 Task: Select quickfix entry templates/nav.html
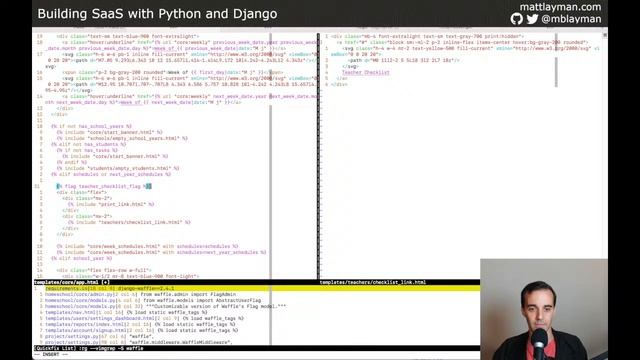126,312
